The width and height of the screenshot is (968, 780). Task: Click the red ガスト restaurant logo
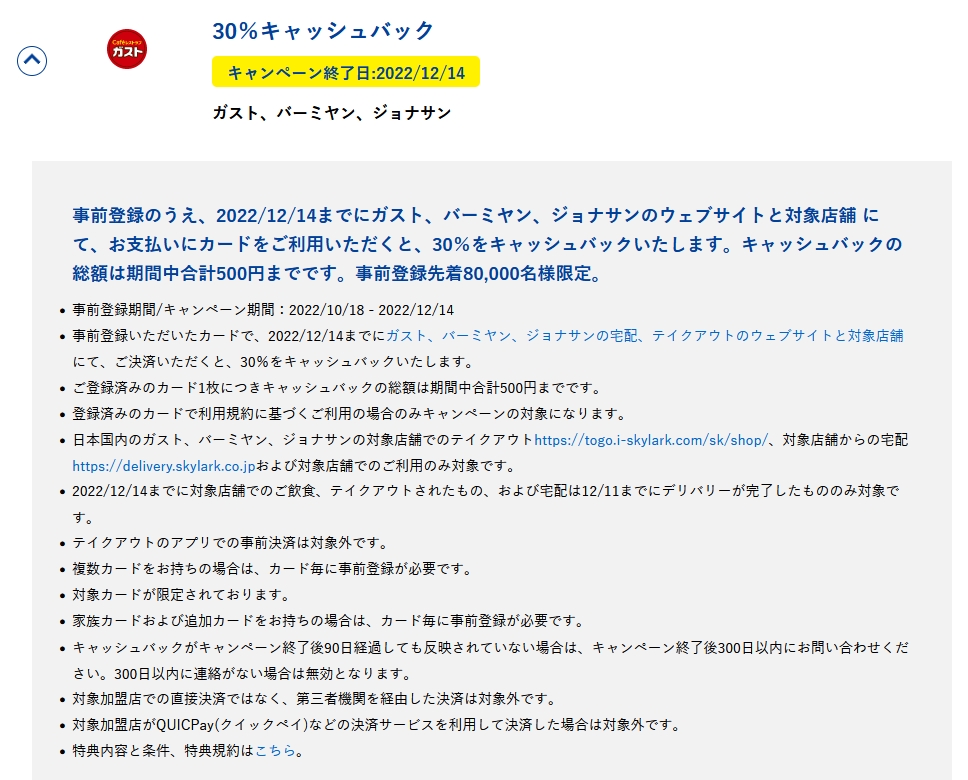pos(127,49)
